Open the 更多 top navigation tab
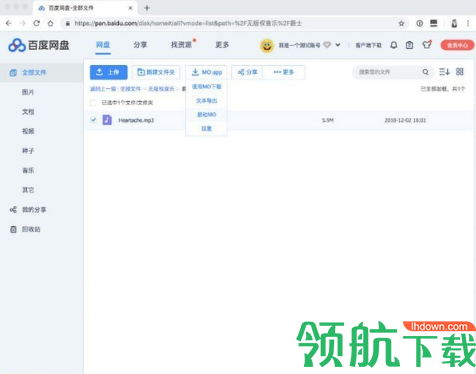Image resolution: width=476 pixels, height=374 pixels. [x=222, y=45]
